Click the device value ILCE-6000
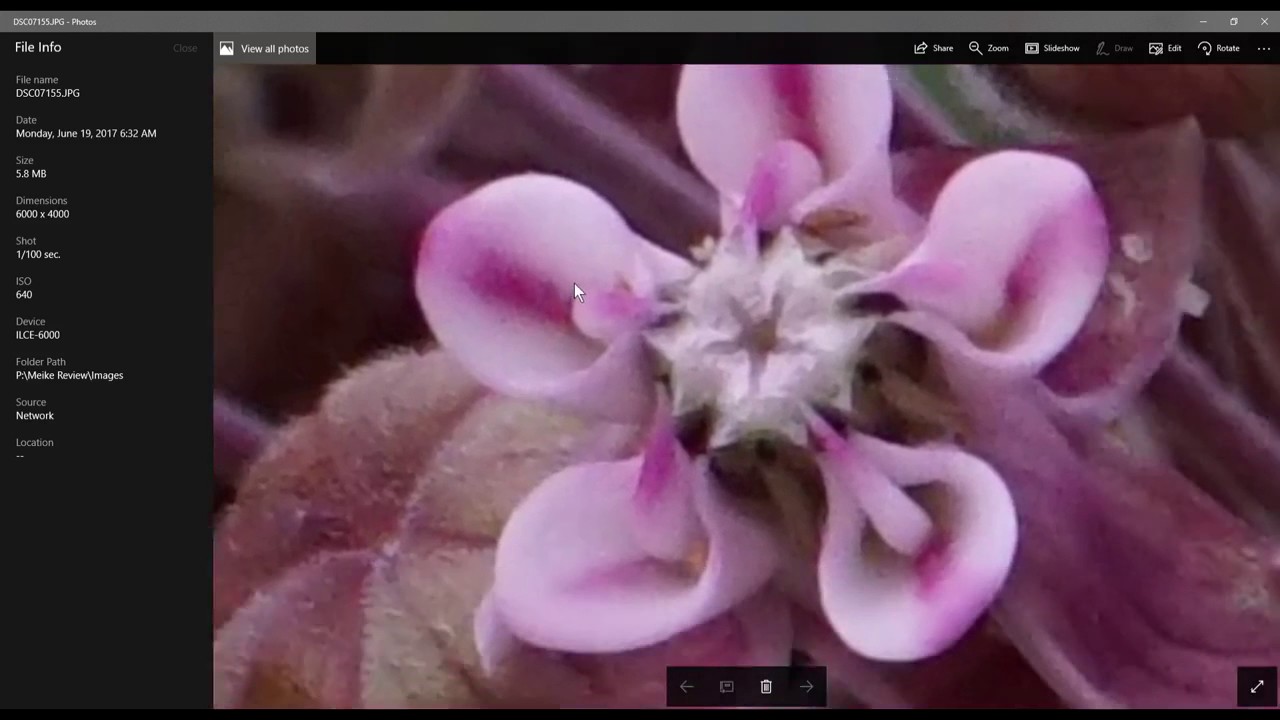The image size is (1280, 720). click(x=38, y=335)
